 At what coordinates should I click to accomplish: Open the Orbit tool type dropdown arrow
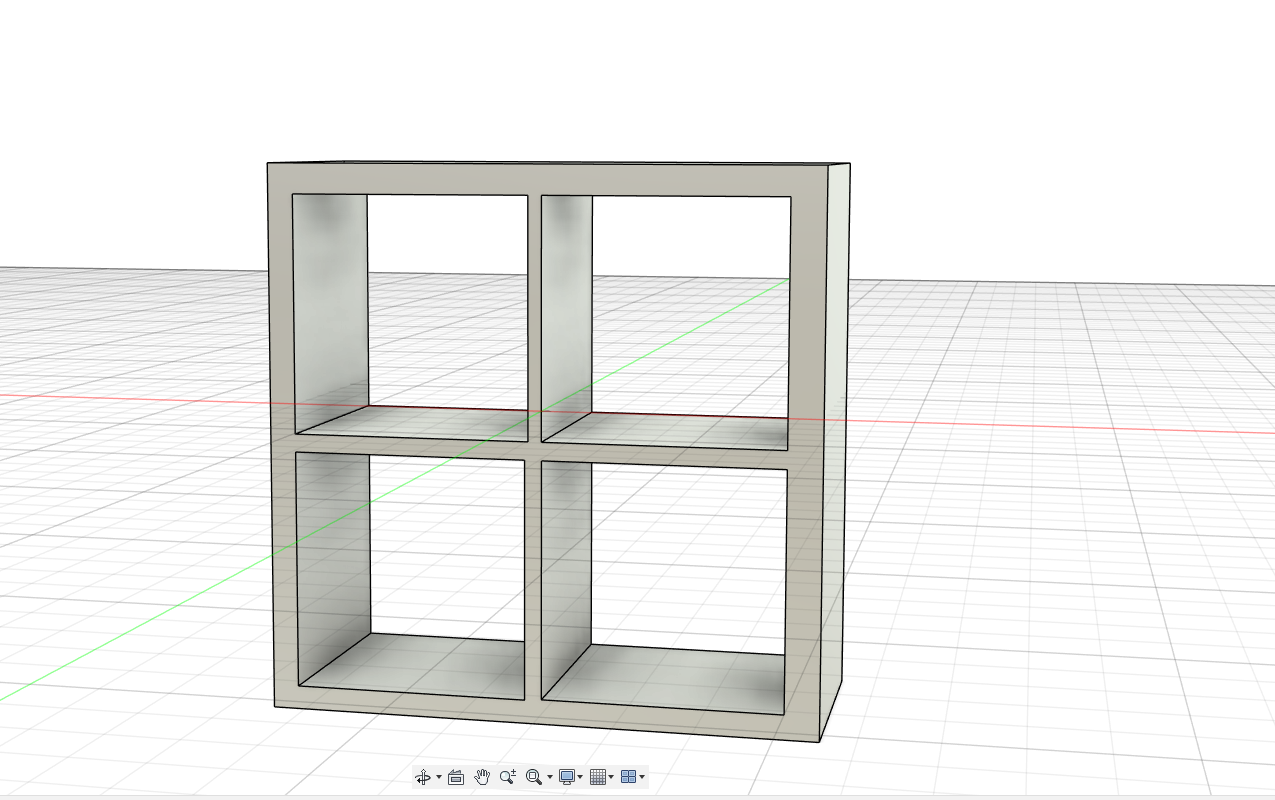[x=439, y=777]
